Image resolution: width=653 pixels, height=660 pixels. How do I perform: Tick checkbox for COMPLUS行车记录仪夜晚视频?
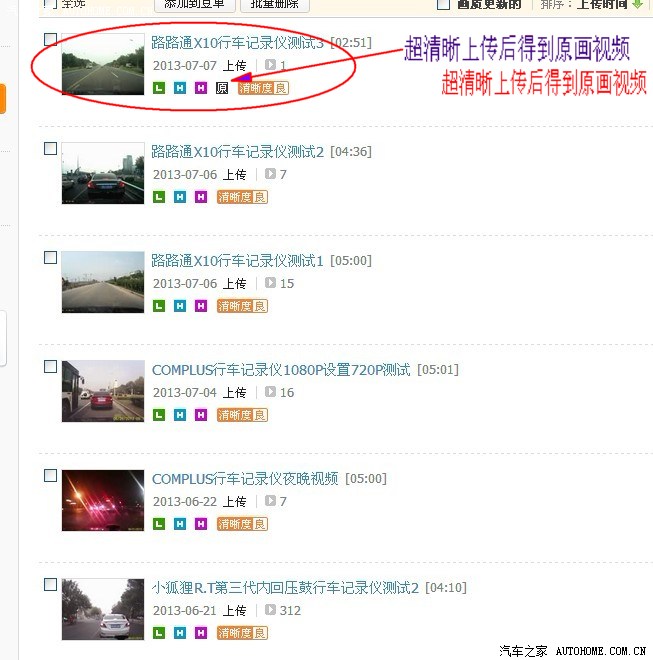(x=51, y=476)
